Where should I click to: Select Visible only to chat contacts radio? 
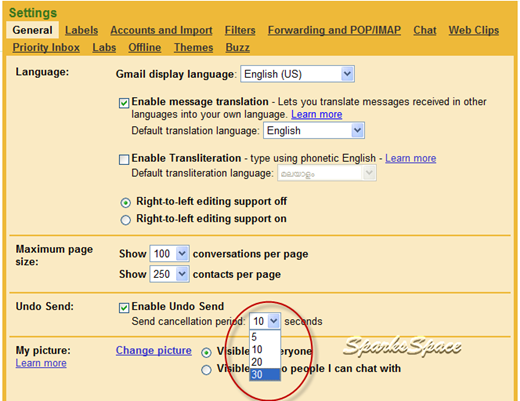(x=206, y=370)
